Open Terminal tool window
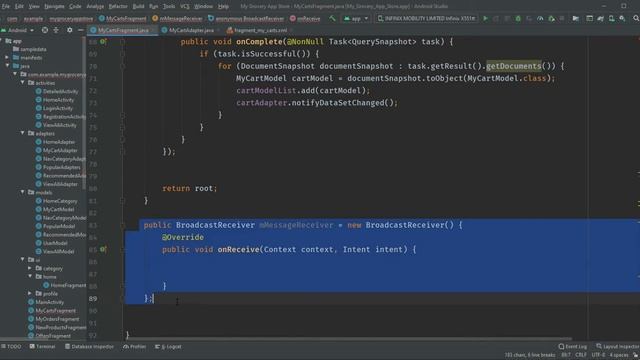Image resolution: width=640 pixels, height=360 pixels. (42, 347)
